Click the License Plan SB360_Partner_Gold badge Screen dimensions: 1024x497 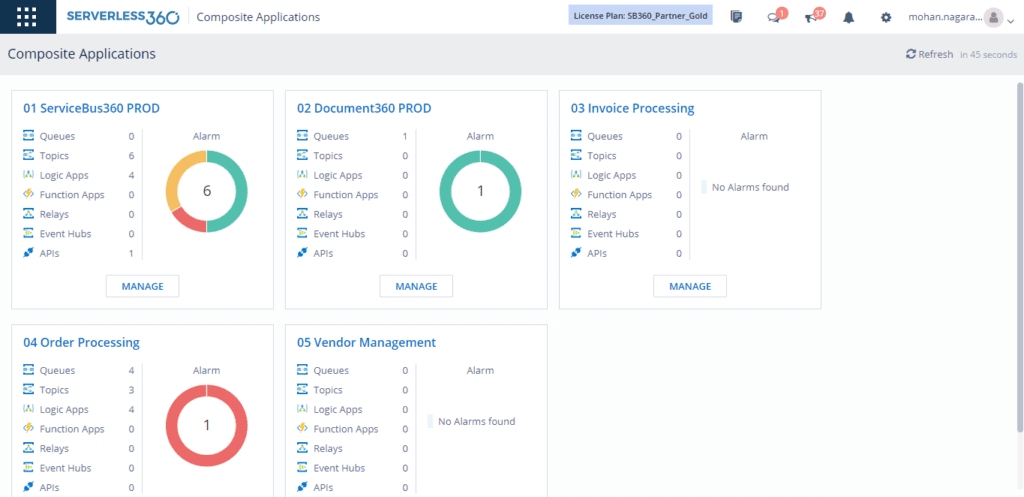tap(640, 17)
